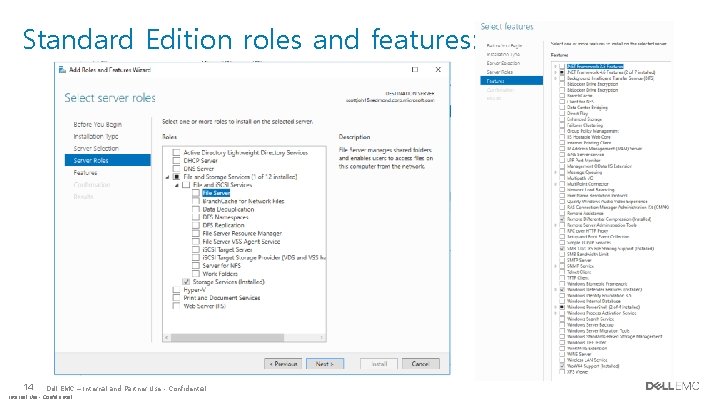
Task: Open Features step in Select server roles wizard
Action: pyautogui.click(x=85, y=173)
